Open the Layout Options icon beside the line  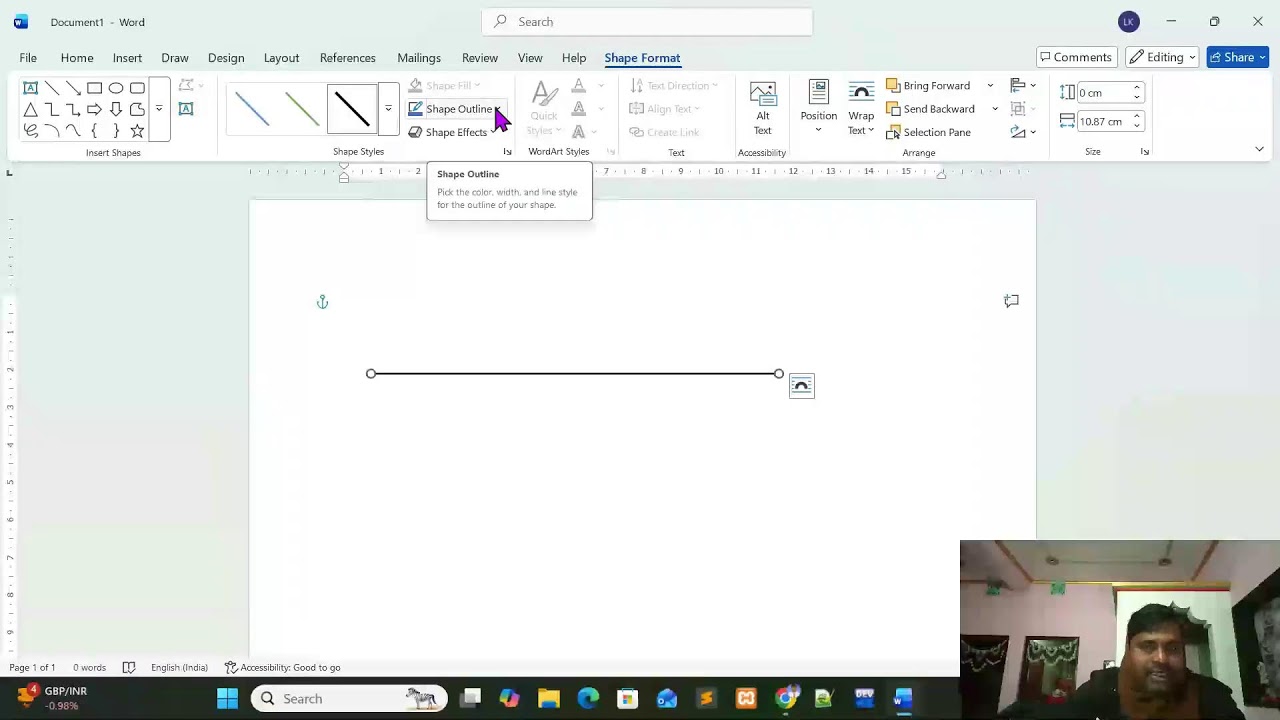click(802, 386)
